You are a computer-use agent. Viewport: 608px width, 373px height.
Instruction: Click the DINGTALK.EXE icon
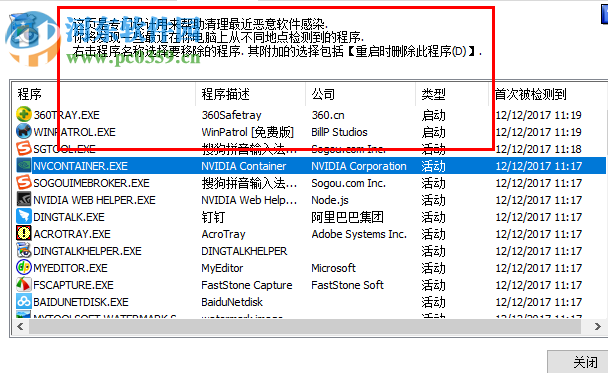pyautogui.click(x=24, y=217)
